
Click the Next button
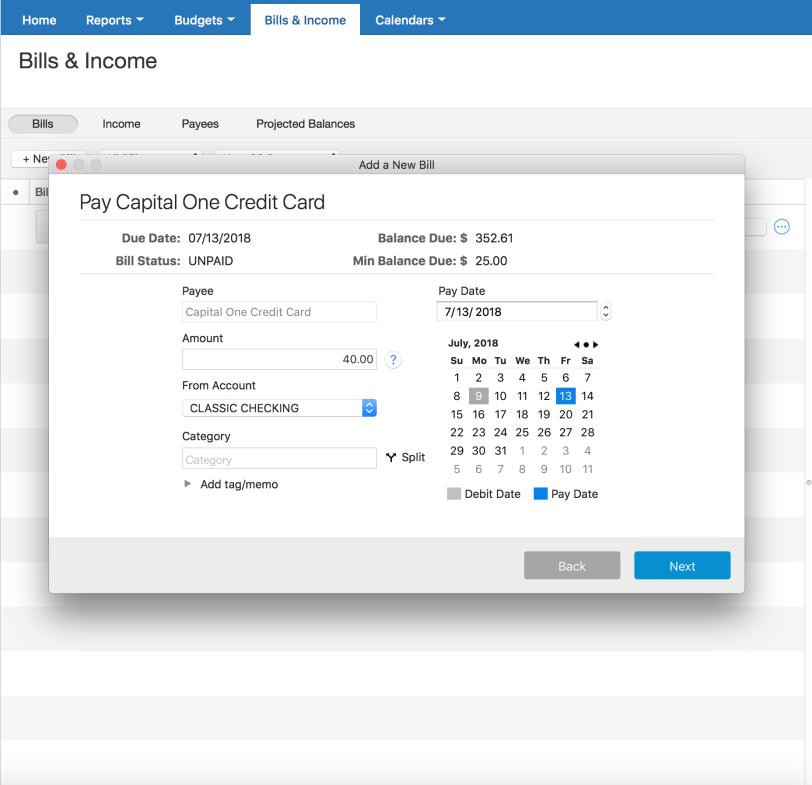pos(682,566)
